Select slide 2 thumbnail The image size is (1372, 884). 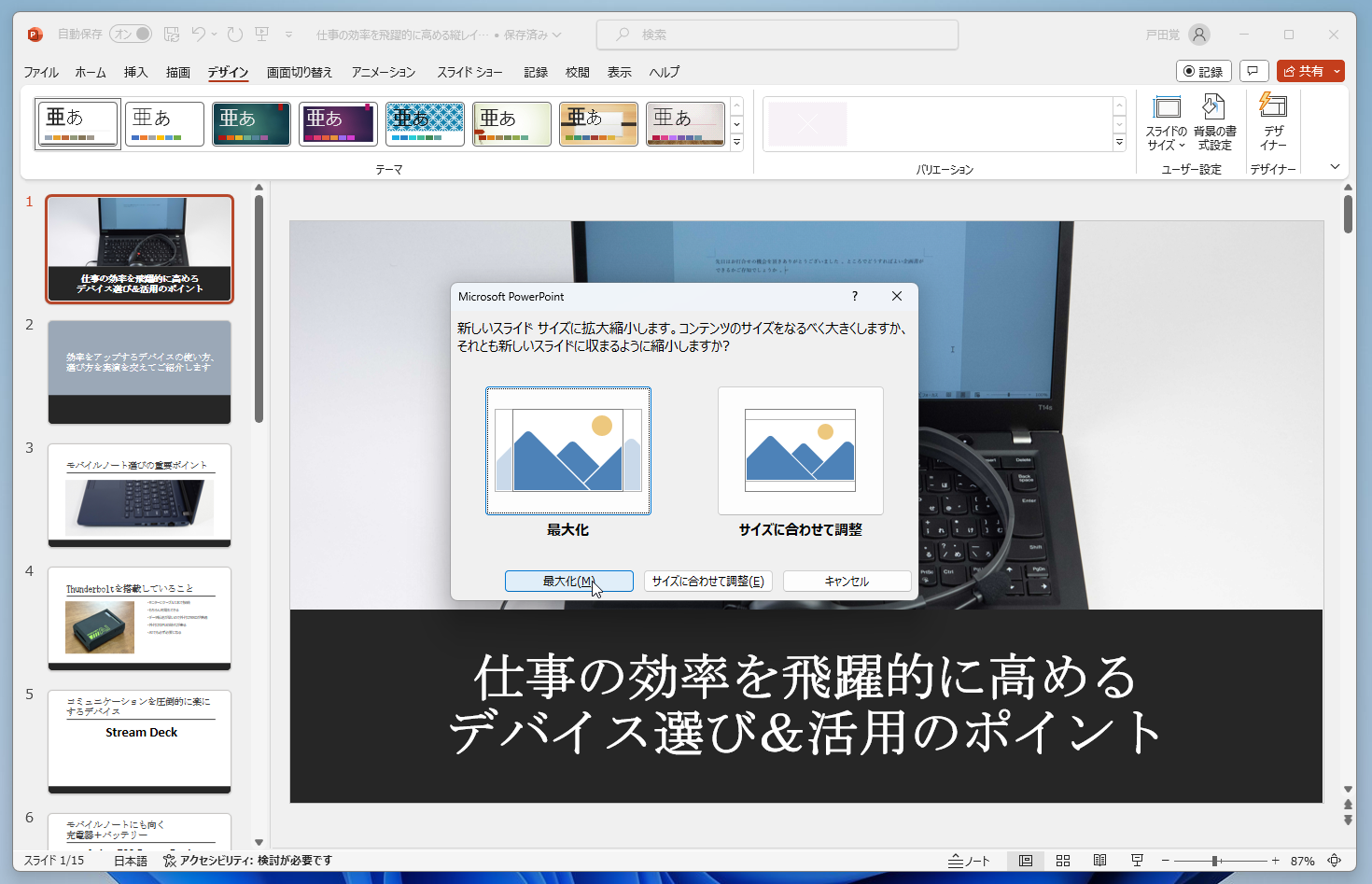tap(139, 372)
